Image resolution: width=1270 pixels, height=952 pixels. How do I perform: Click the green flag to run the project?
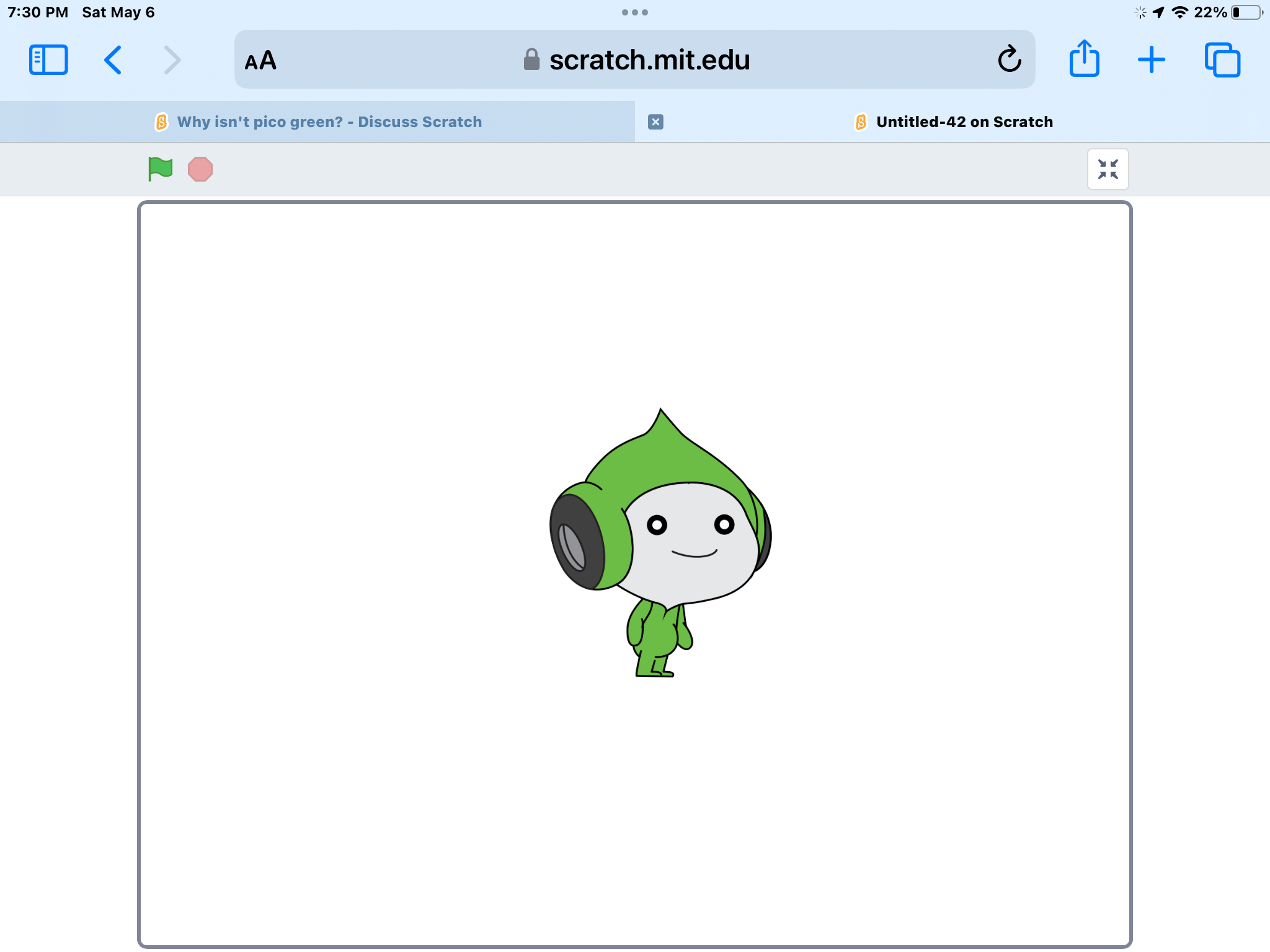159,169
